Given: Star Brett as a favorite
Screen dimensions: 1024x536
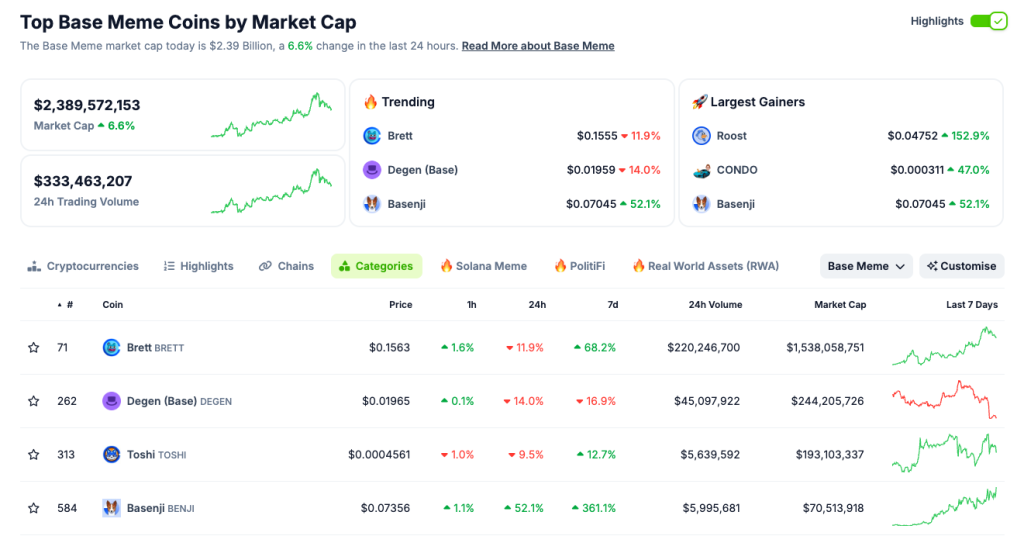Looking at the screenshot, I should pos(33,348).
